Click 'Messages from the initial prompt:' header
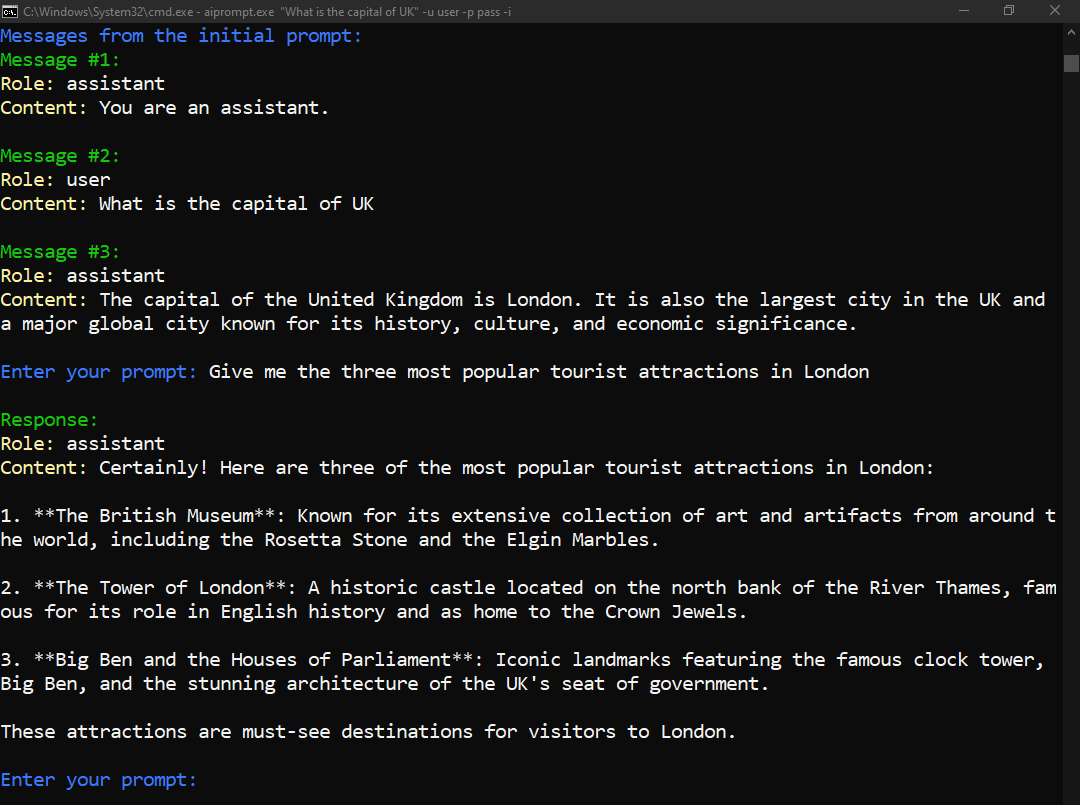The width and height of the screenshot is (1080, 805). tap(181, 36)
